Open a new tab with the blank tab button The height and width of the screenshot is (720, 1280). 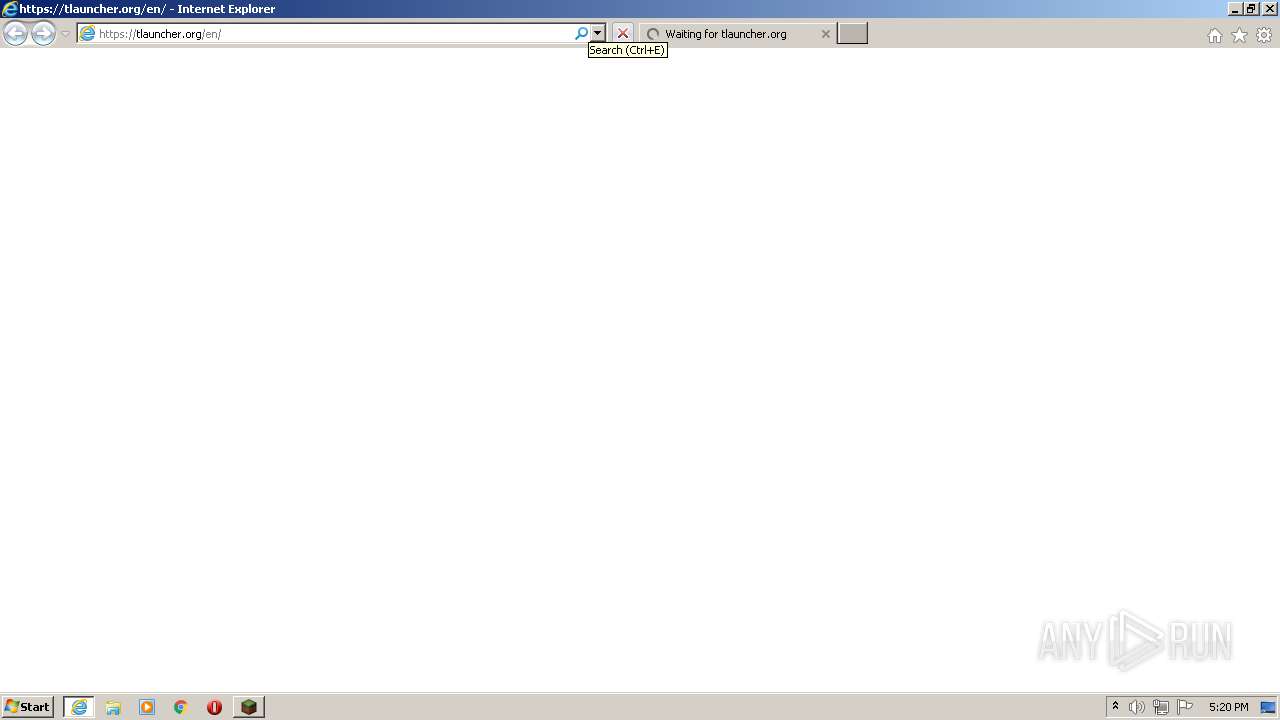pos(852,34)
